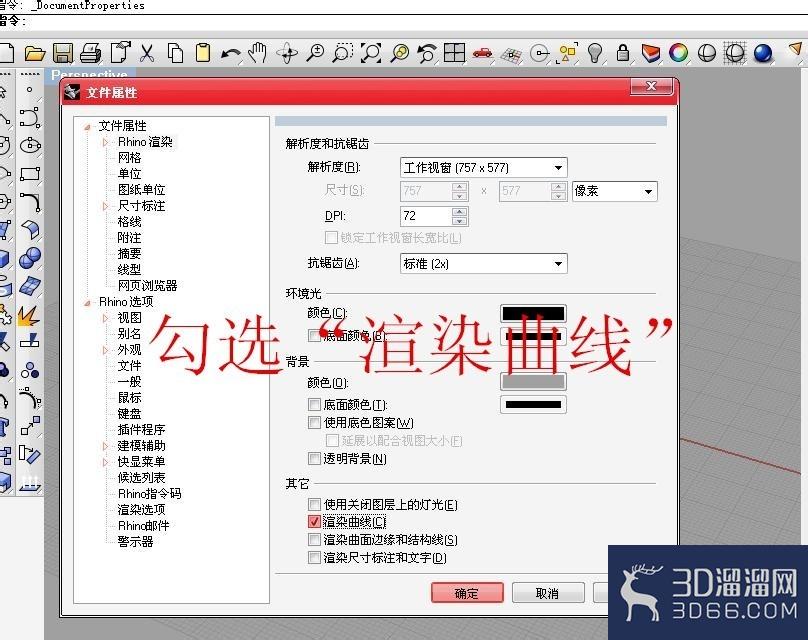This screenshot has width=808, height=640.
Task: Click the 取消 button
Action: [x=548, y=593]
